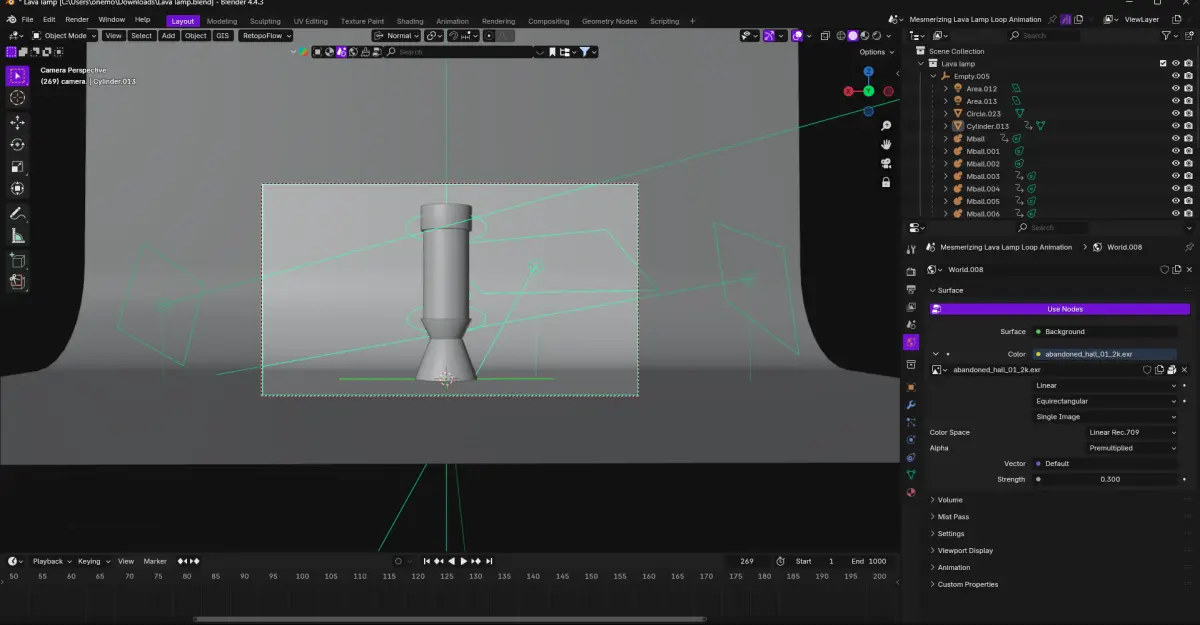1200x625 pixels.
Task: Open the Normal transform orientation dropdown
Action: 395,35
